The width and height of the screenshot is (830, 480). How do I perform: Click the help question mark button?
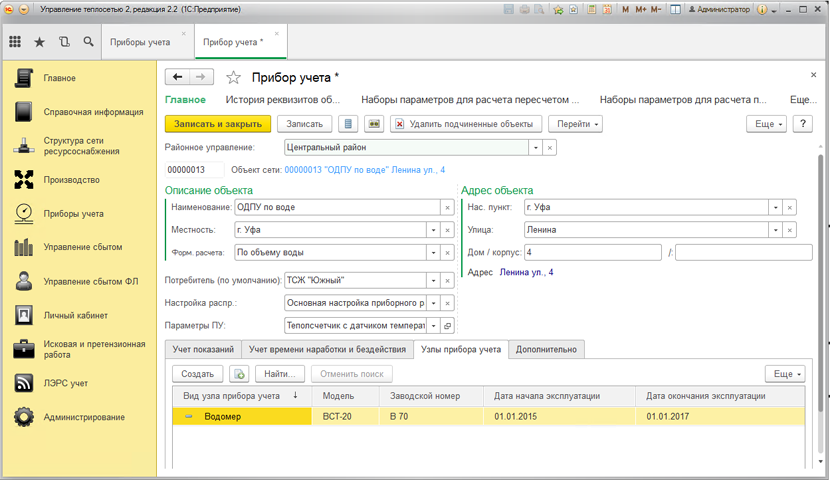[x=805, y=123]
